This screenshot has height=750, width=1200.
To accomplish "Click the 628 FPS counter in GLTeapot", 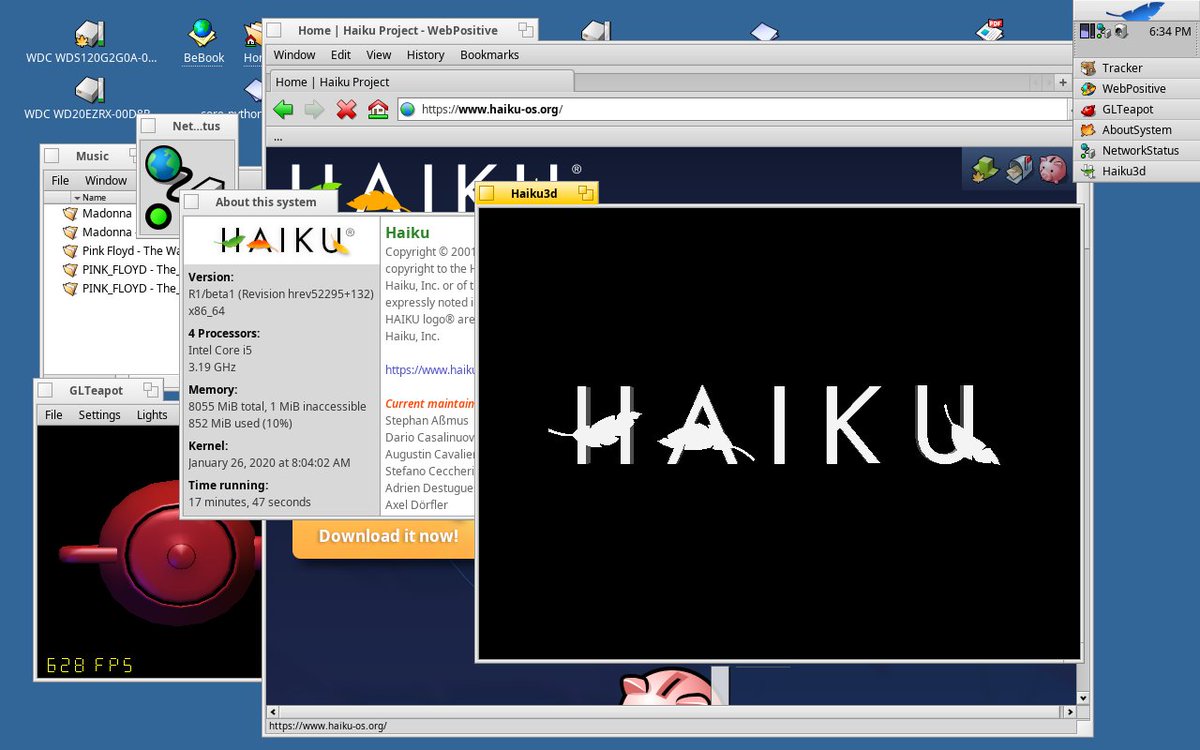I will (89, 665).
